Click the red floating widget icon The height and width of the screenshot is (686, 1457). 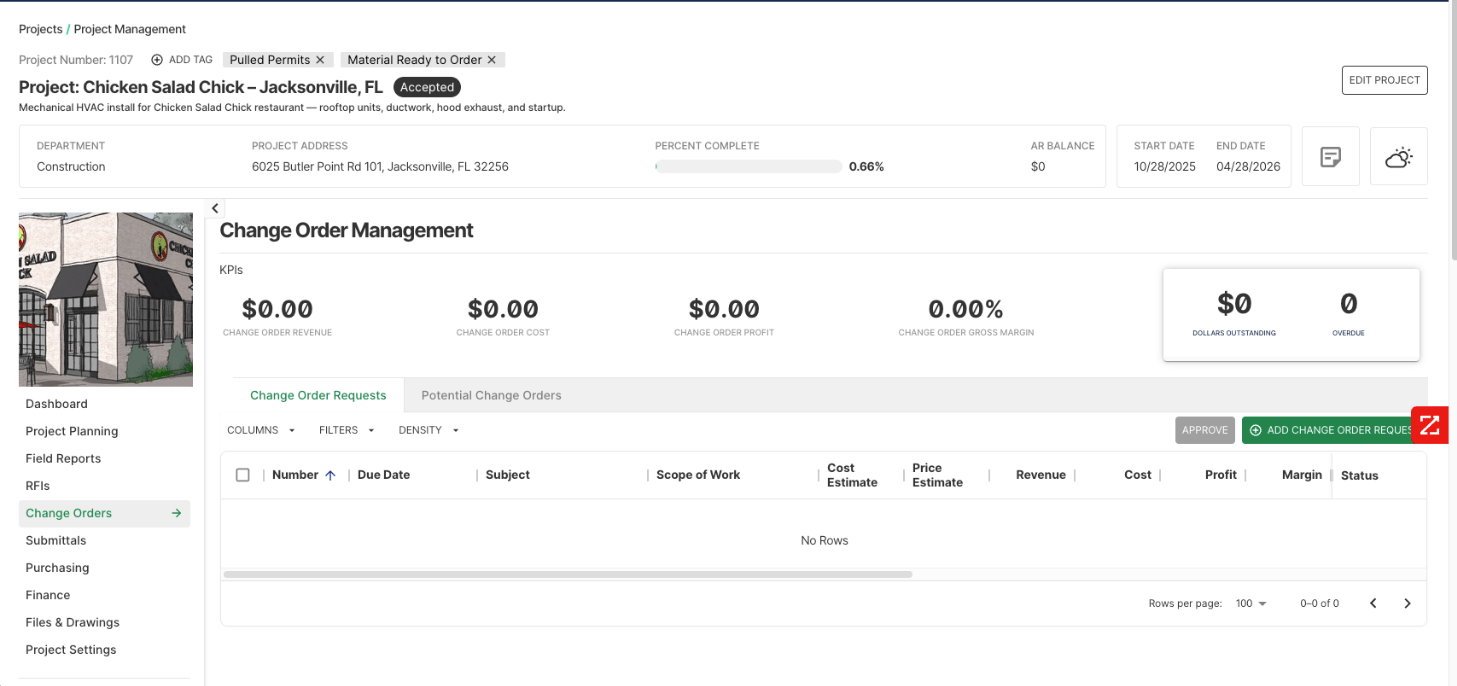pos(1429,425)
